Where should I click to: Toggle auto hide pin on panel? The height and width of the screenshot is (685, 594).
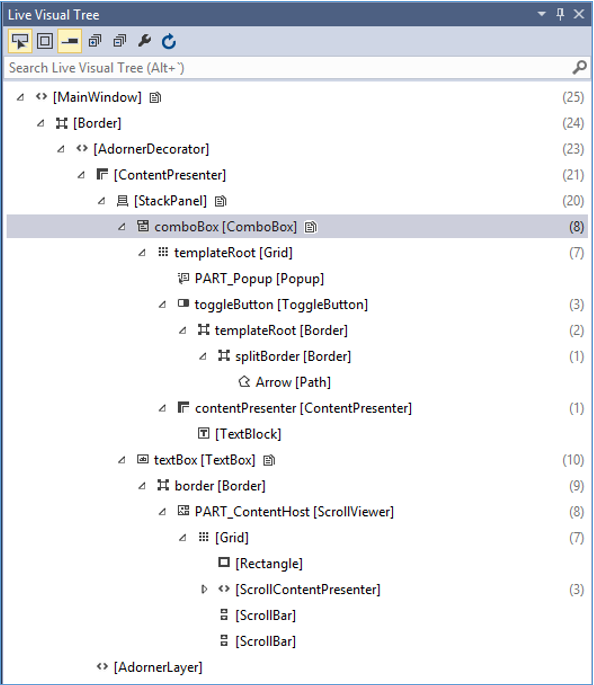tap(560, 14)
